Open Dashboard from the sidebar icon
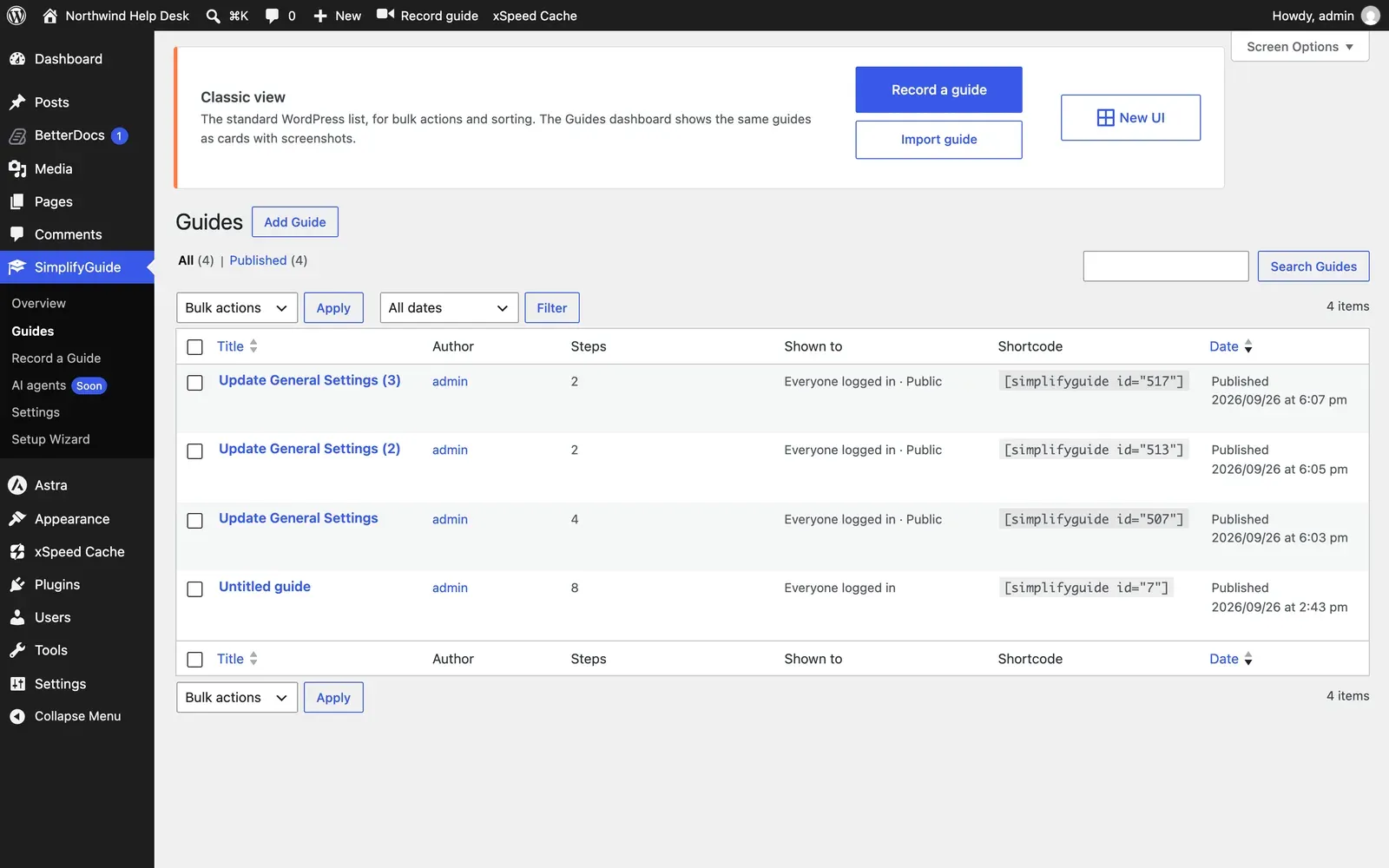 coord(17,59)
